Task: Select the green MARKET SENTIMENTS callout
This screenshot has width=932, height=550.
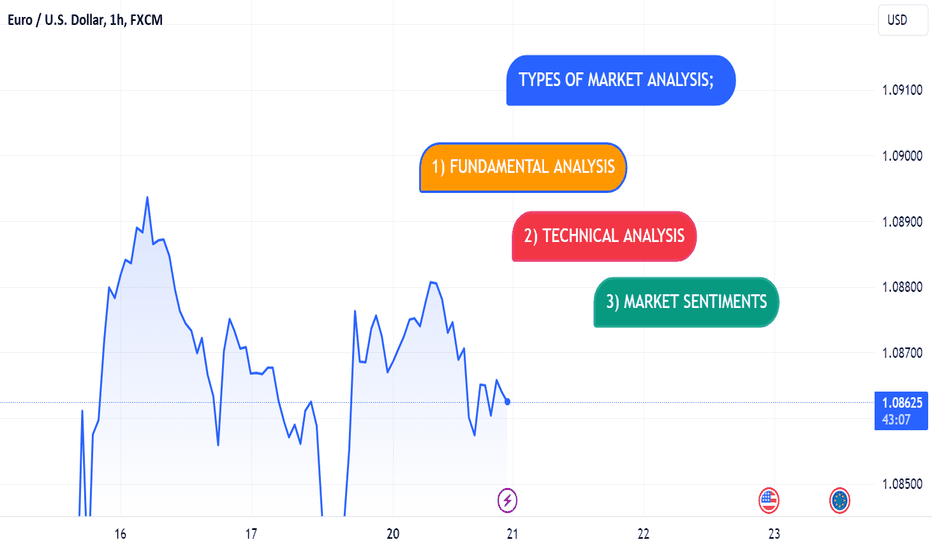Action: tap(686, 302)
